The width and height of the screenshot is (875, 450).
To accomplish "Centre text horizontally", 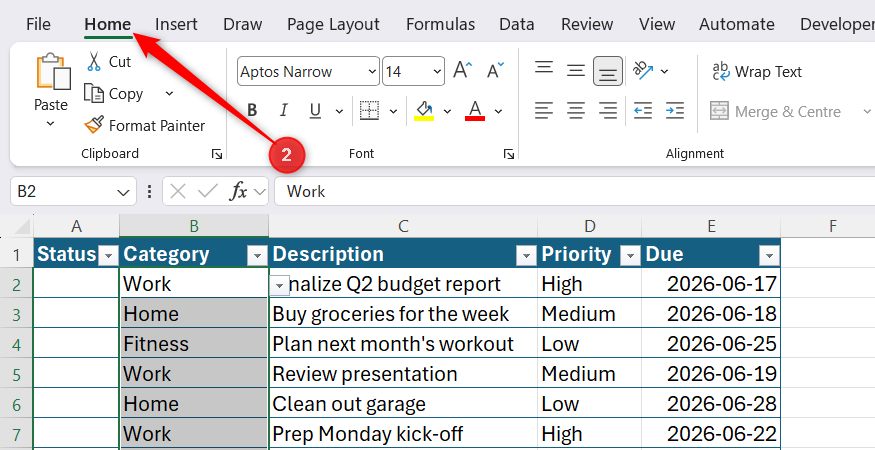I will pos(575,111).
